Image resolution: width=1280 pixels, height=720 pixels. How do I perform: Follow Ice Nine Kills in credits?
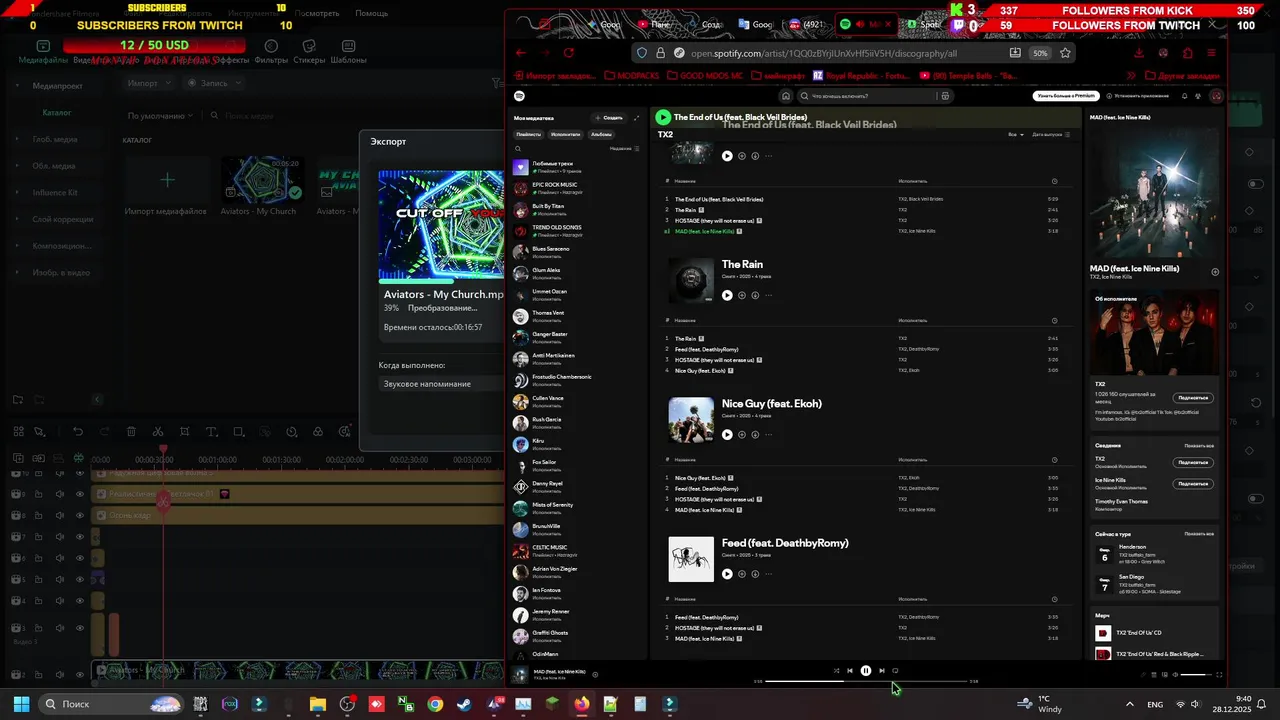click(1193, 484)
